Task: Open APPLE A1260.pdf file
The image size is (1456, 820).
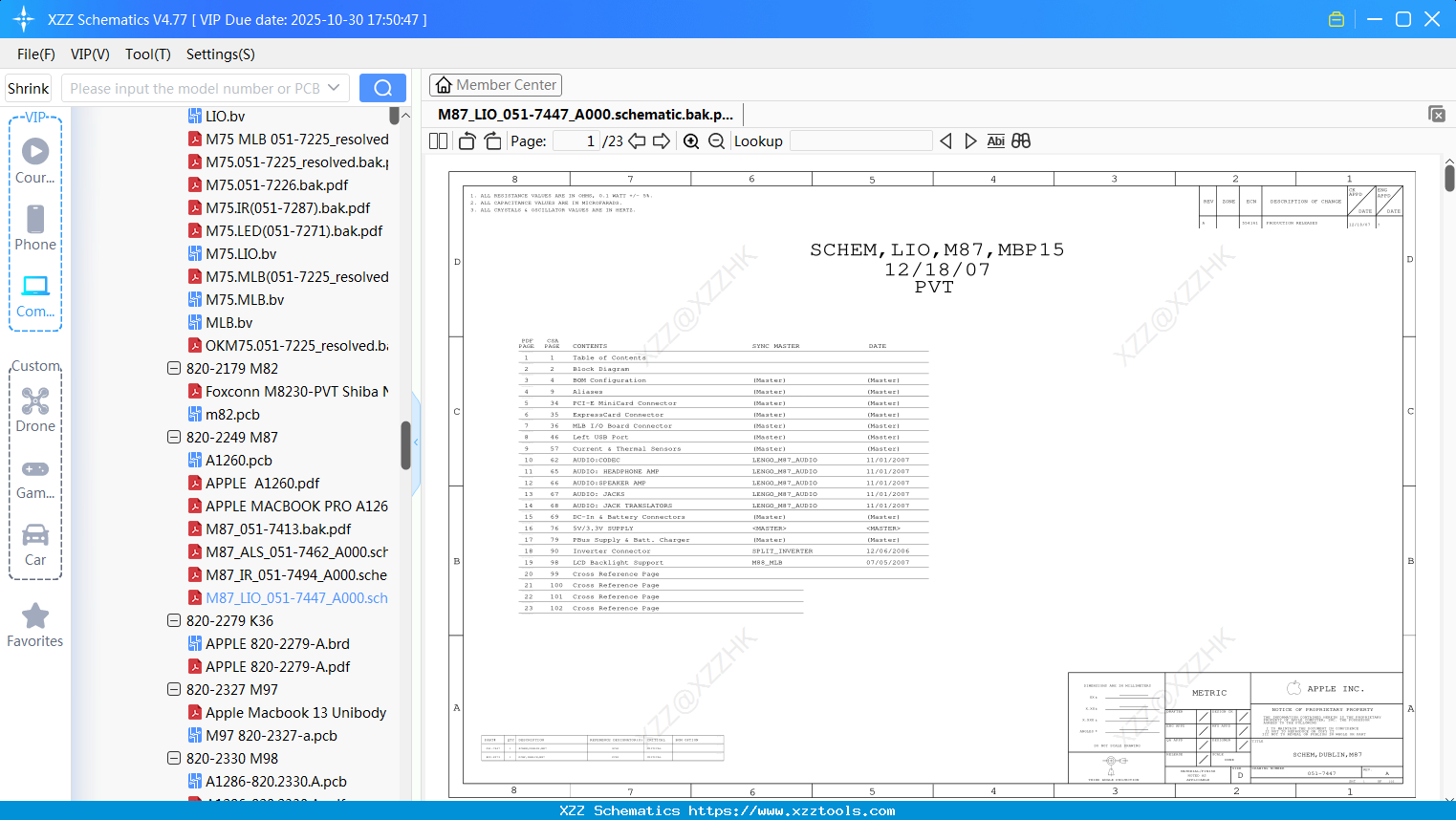Action: tap(263, 484)
